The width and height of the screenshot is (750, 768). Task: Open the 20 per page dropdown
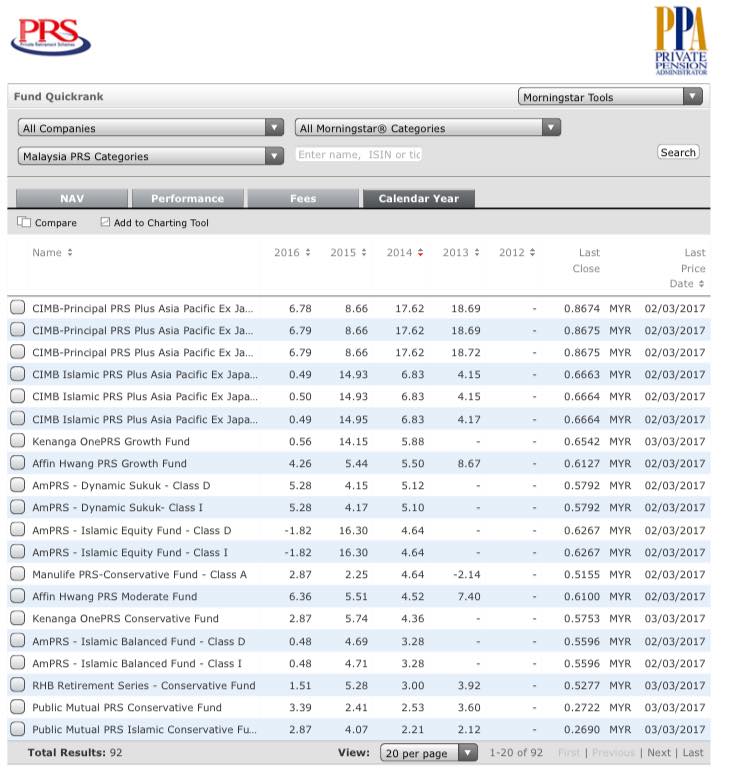click(429, 753)
